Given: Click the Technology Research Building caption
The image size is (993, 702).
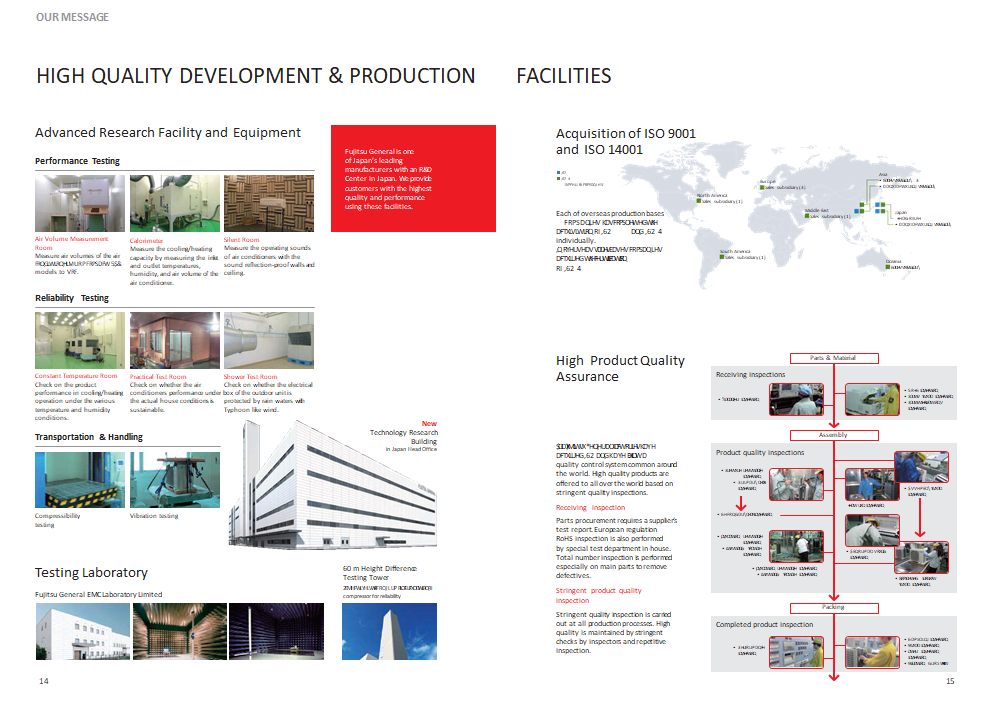Looking at the screenshot, I should [x=404, y=437].
